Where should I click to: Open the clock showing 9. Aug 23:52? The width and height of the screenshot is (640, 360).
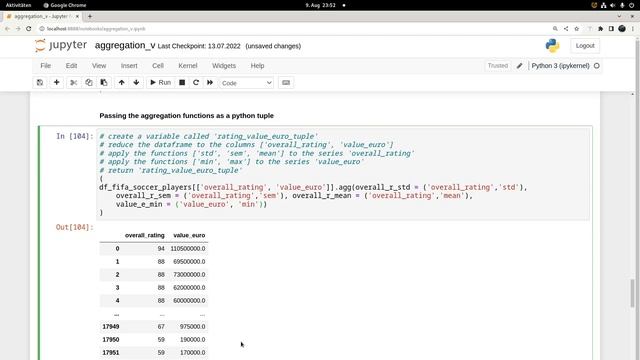click(321, 5)
